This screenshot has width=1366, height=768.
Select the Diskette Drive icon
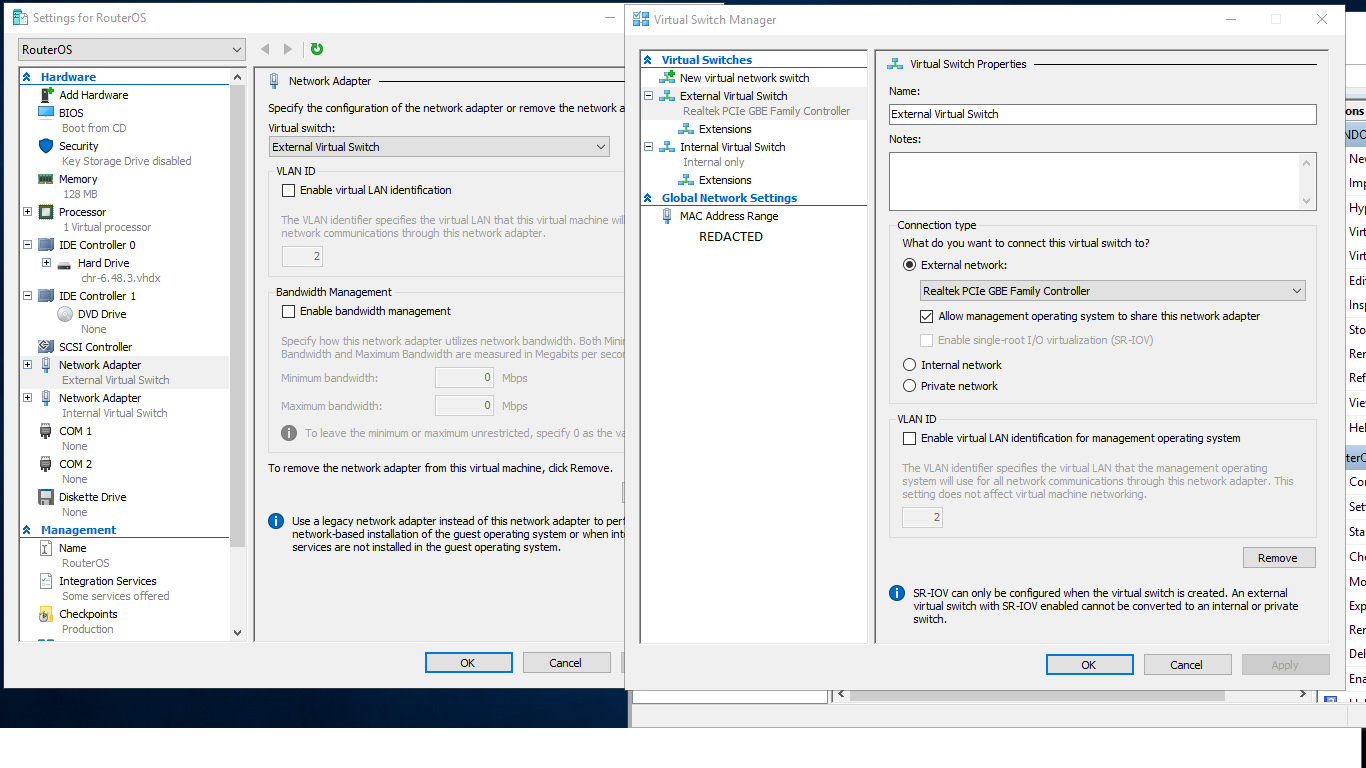point(45,497)
